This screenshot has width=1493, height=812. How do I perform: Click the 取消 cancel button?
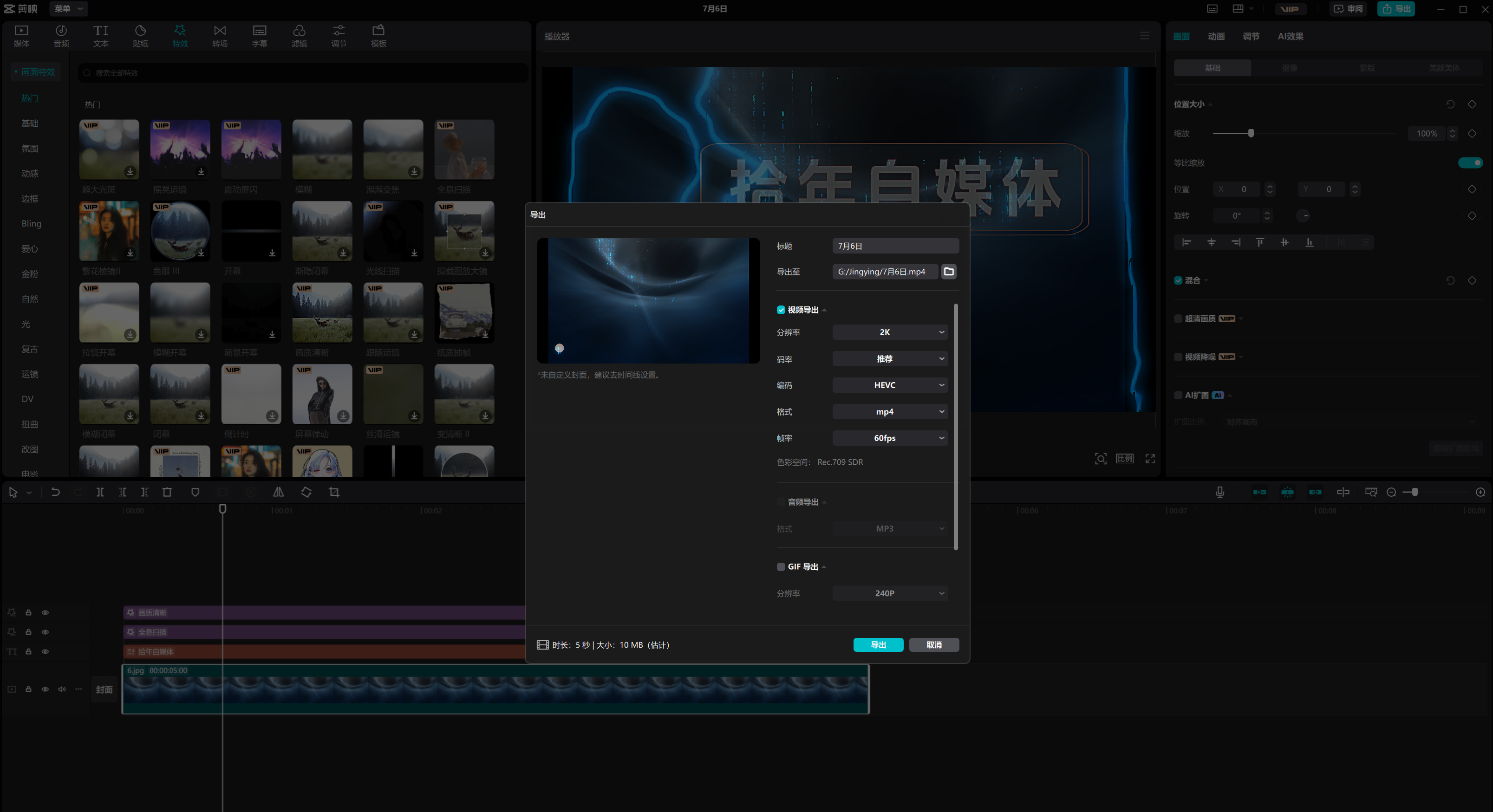(934, 644)
